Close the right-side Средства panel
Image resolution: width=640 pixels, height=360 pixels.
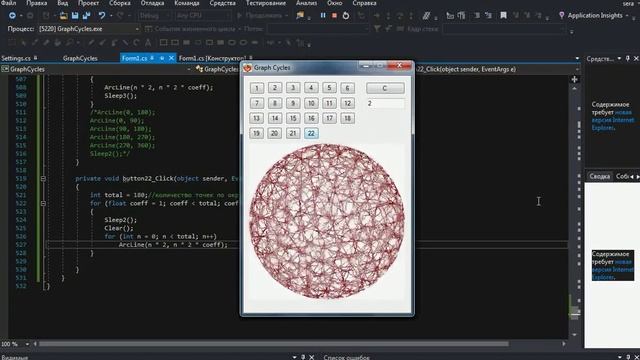pos(636,59)
